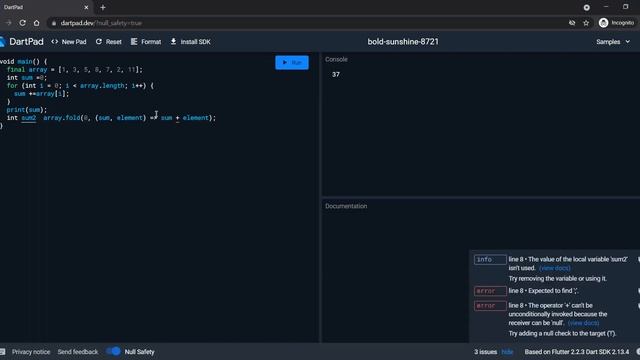The width and height of the screenshot is (640, 360).
Task: Click the browser forward arrow
Action: [8, 23]
